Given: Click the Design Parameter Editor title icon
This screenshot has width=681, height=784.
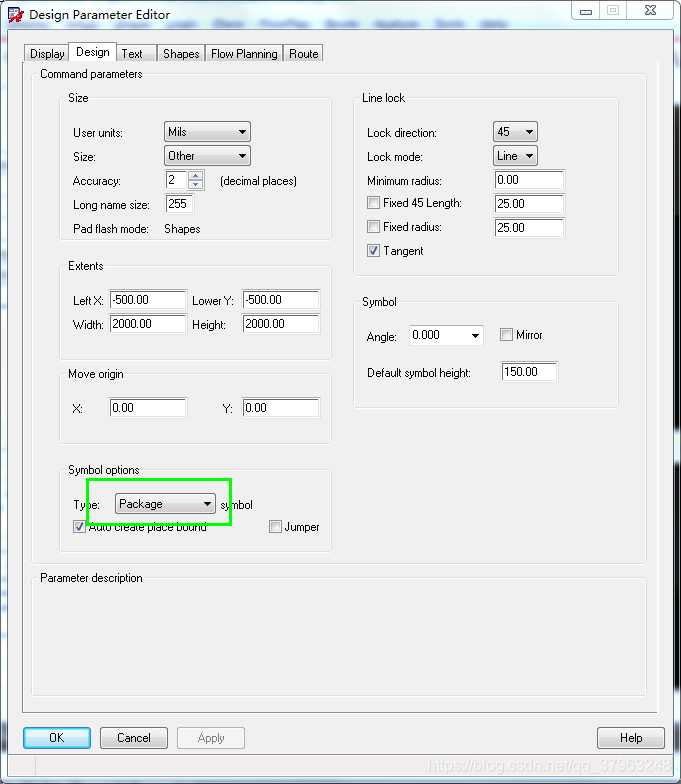Looking at the screenshot, I should point(16,14).
